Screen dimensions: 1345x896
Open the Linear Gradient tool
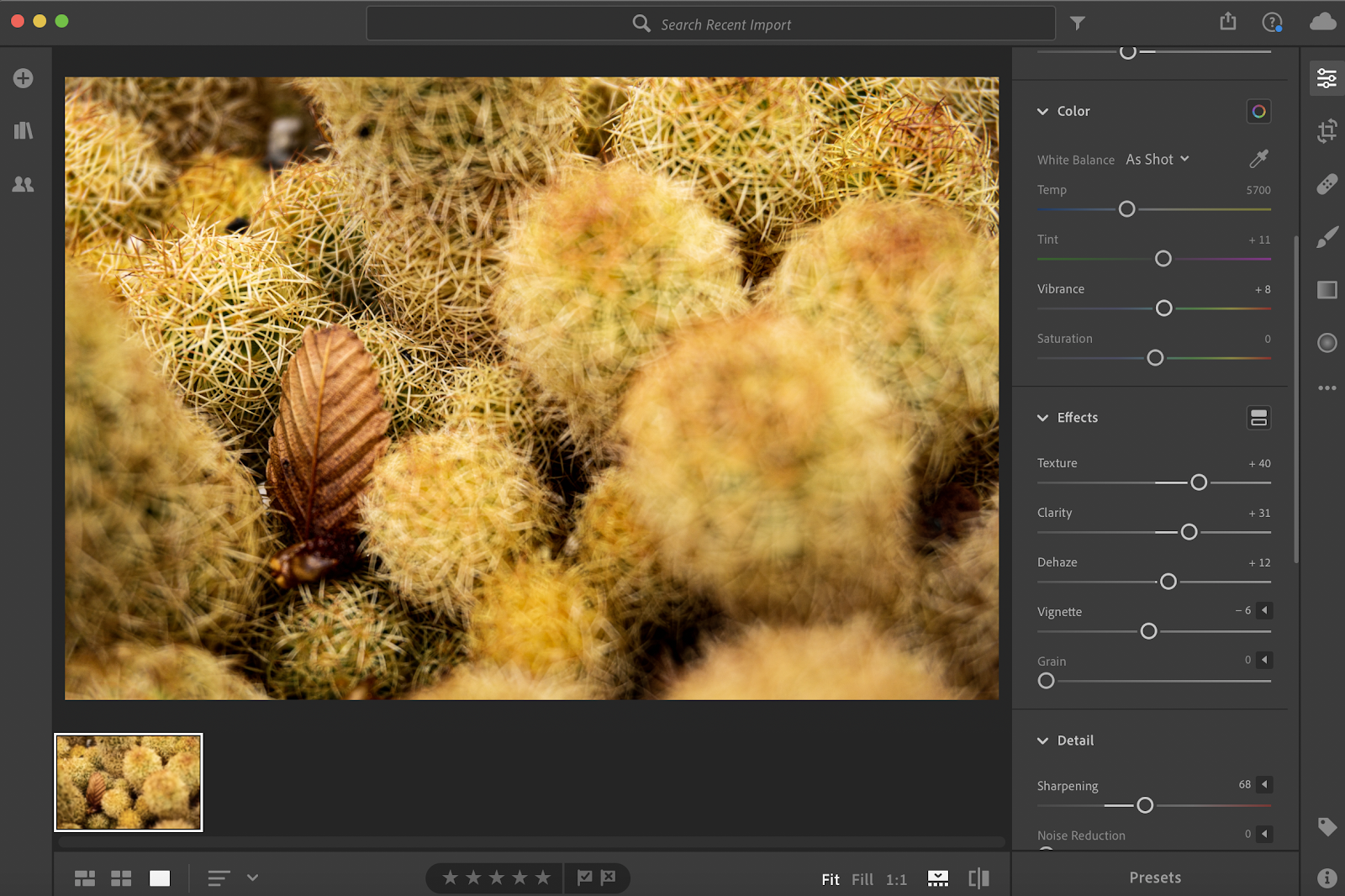[x=1327, y=290]
